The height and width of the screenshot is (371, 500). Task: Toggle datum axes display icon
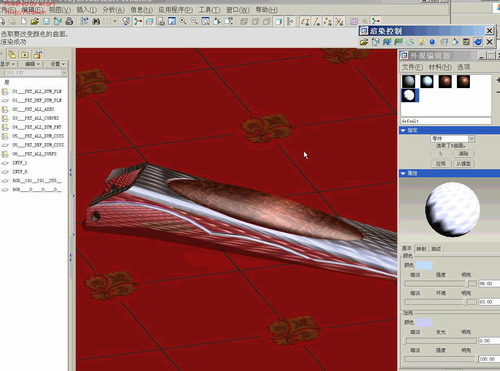(316, 22)
